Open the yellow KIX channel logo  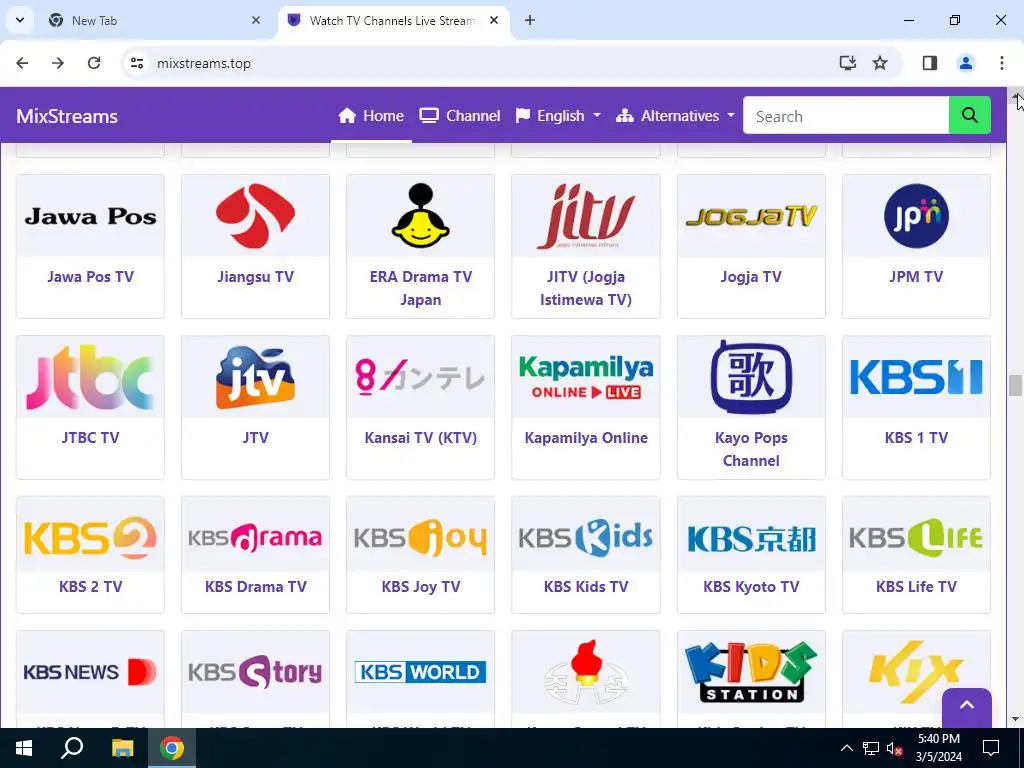pos(916,672)
